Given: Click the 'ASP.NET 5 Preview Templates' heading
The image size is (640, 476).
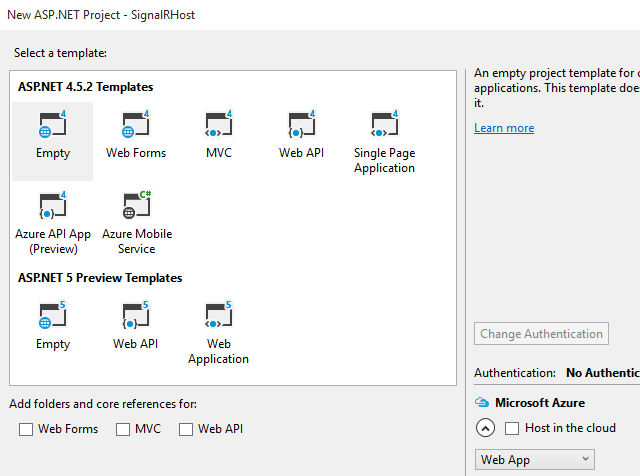Looking at the screenshot, I should [100, 278].
